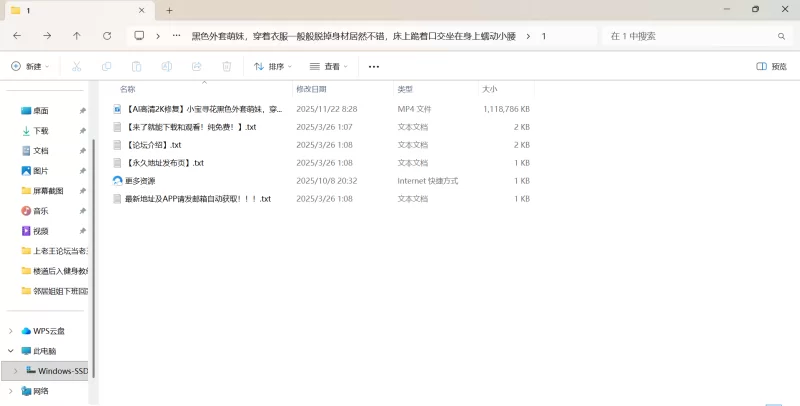Image resolution: width=800 pixels, height=406 pixels.
Task: Select 最新地址及APP请发邮箱自动获取！！！.txt file
Action: coord(198,199)
